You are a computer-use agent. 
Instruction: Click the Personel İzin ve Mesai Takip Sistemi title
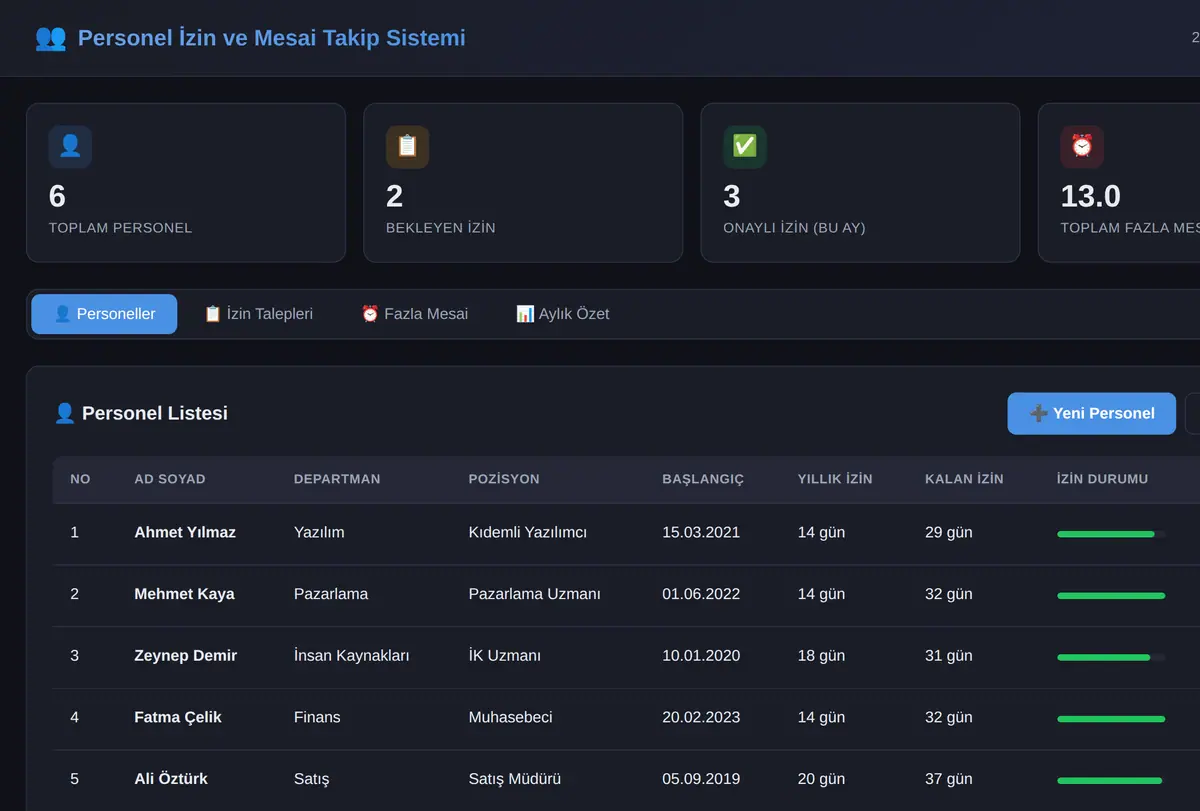[x=272, y=38]
